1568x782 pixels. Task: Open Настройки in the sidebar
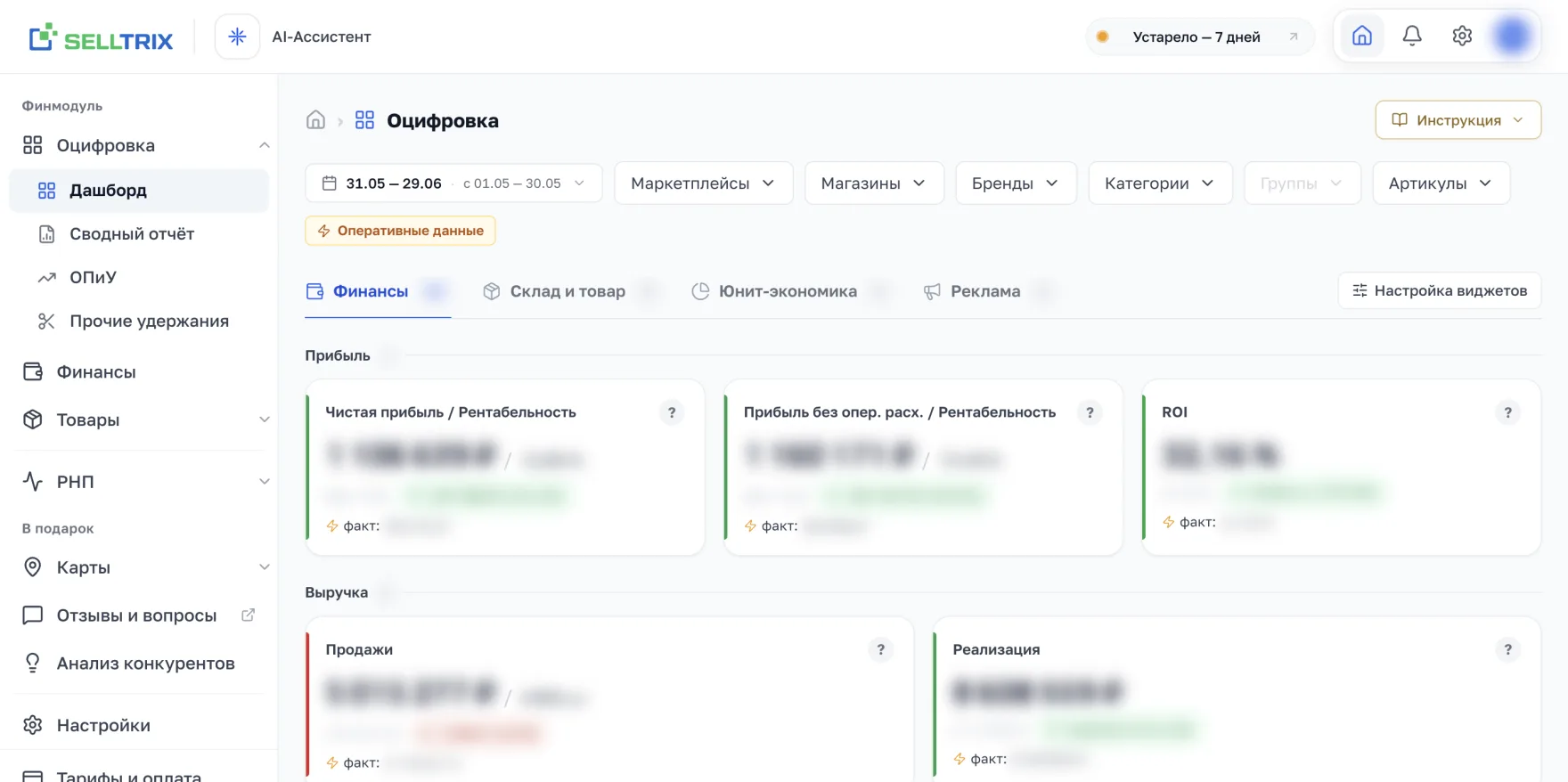139,725
